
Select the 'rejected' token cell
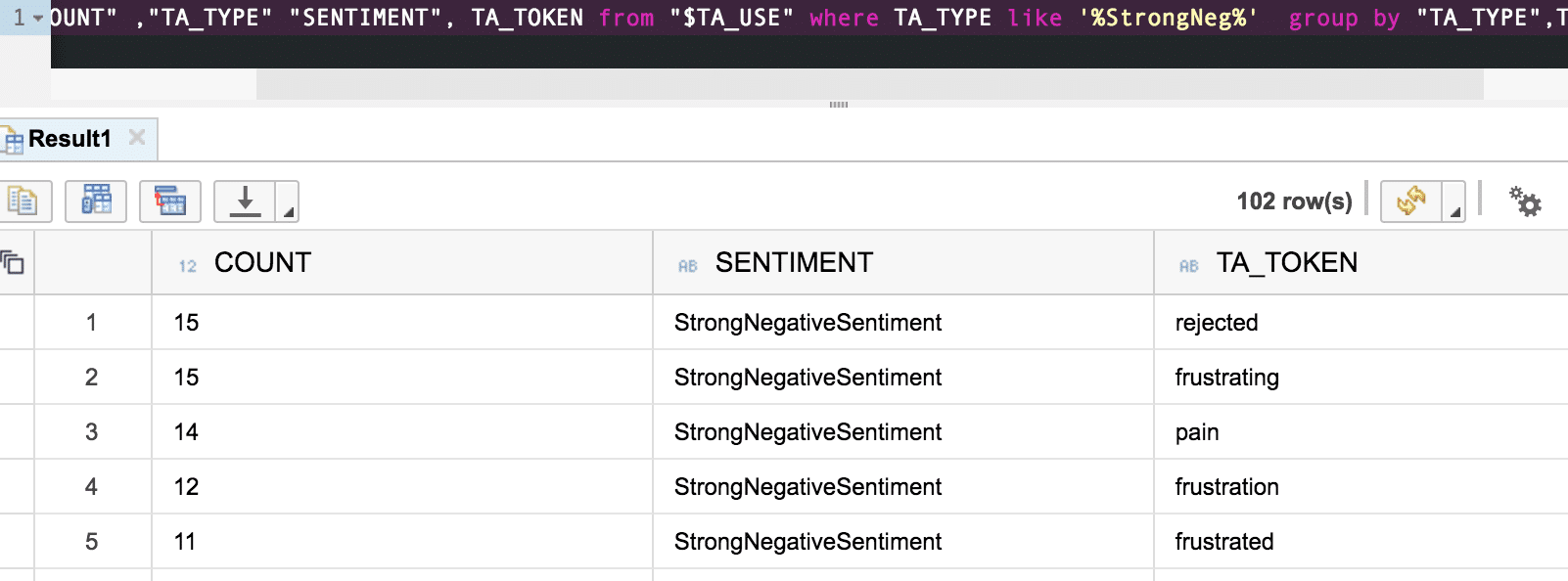click(1217, 323)
